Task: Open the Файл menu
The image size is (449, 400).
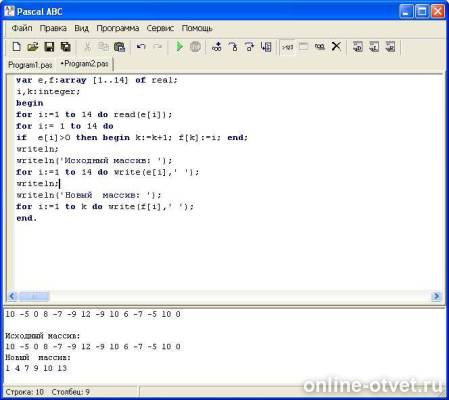Action: click(x=22, y=28)
